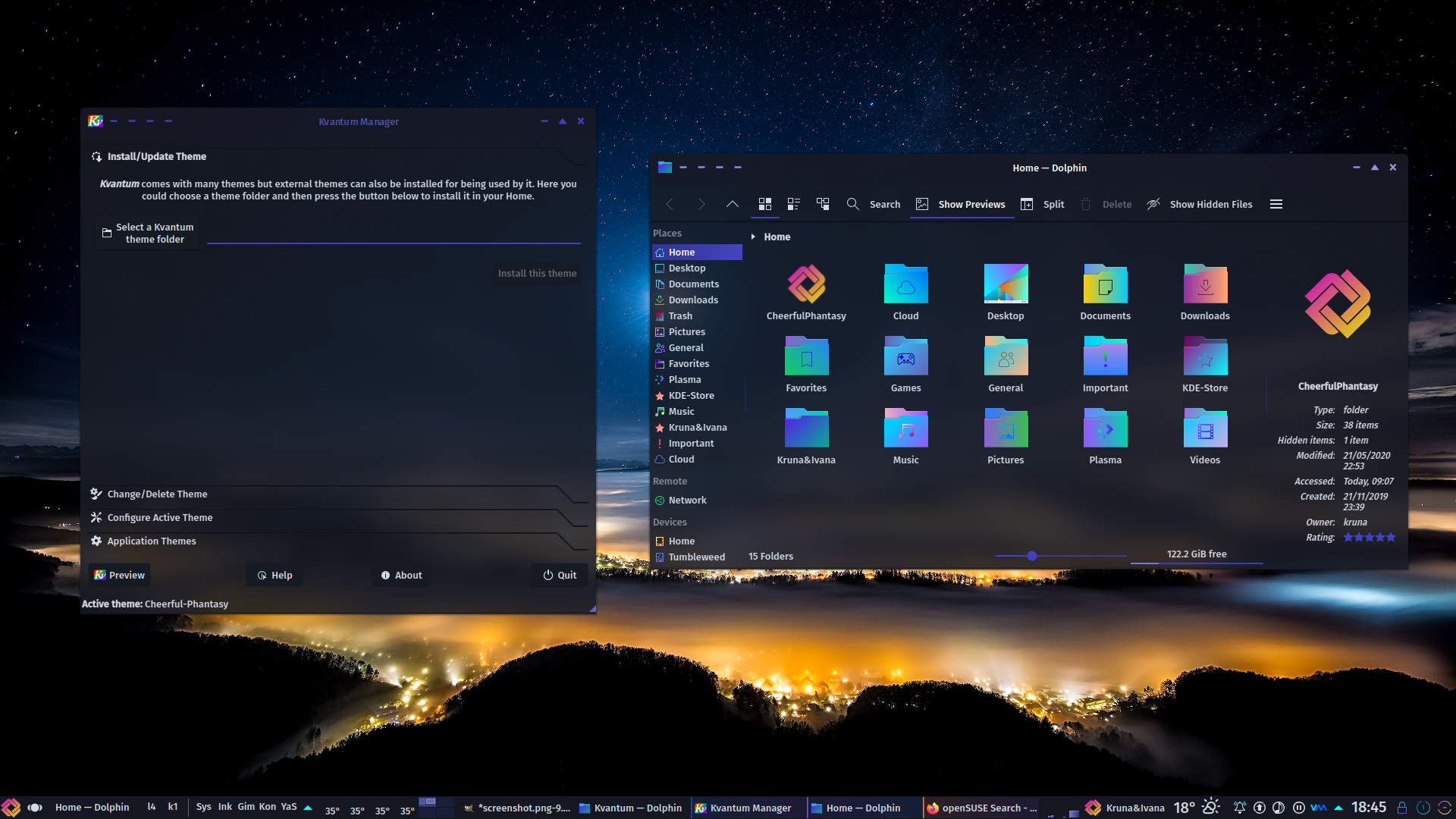Click the Icons view mode button in Dolphin

tap(764, 204)
